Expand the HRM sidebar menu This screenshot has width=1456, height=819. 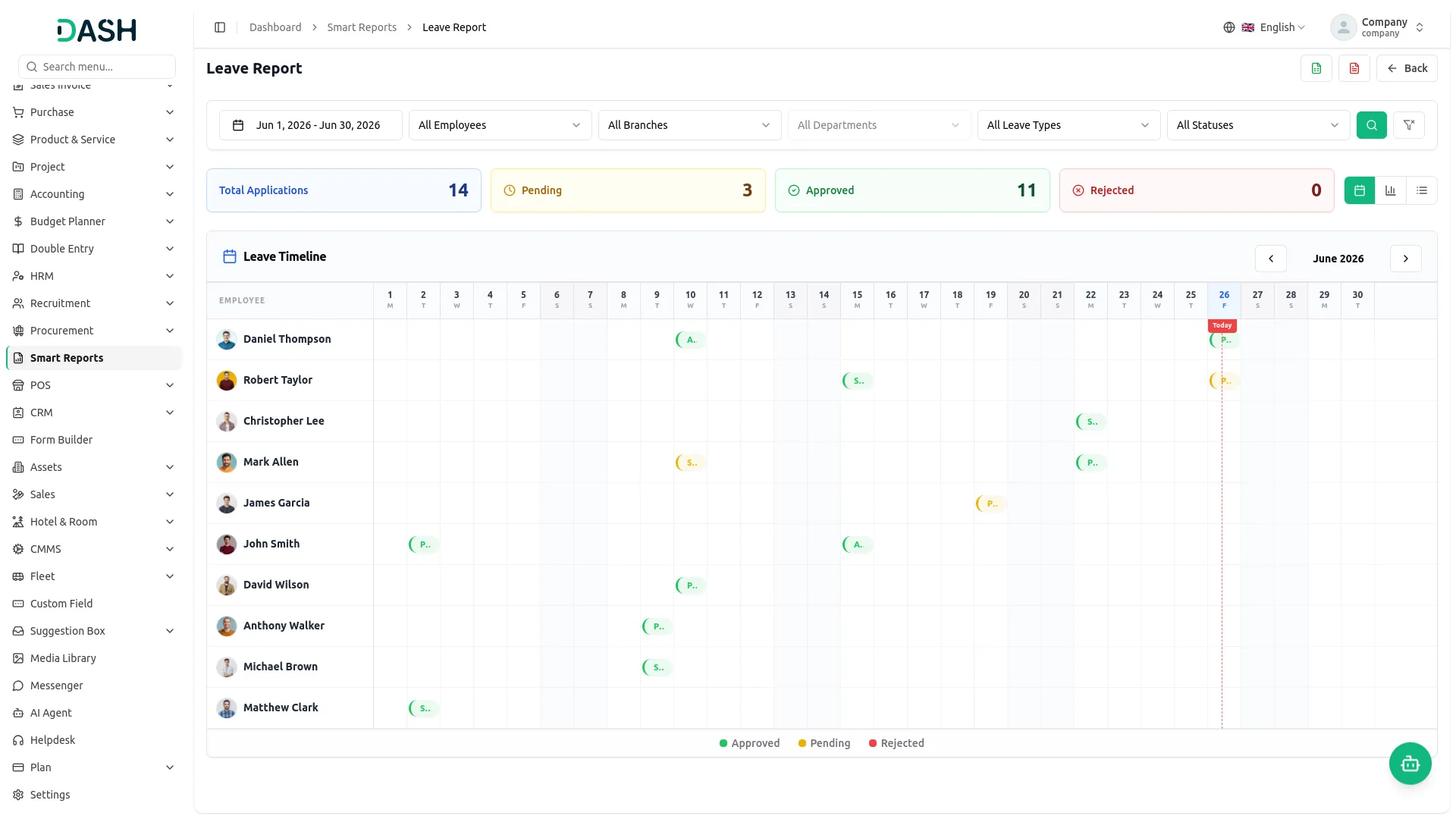tap(94, 276)
